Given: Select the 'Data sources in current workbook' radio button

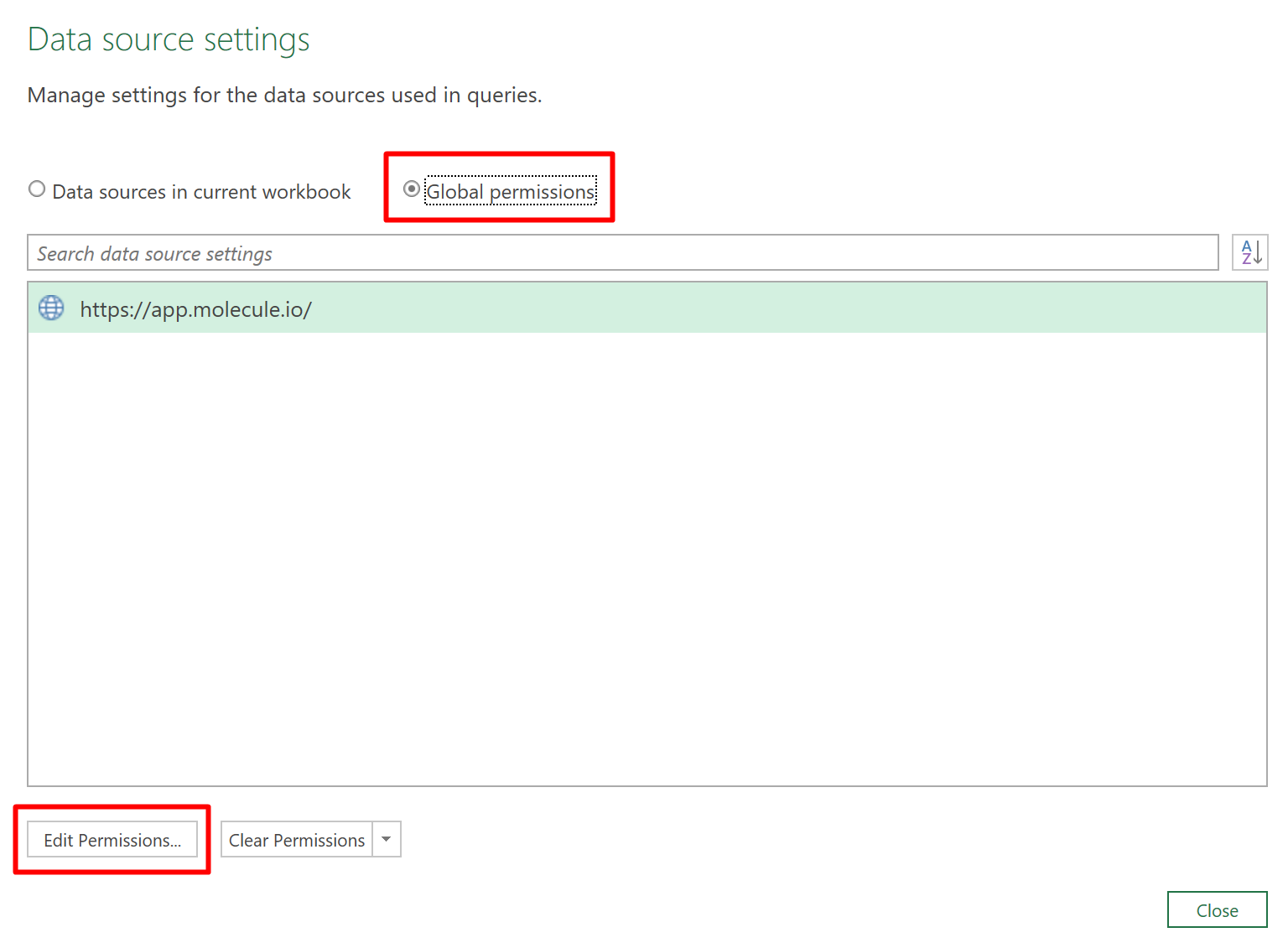Looking at the screenshot, I should pyautogui.click(x=37, y=189).
